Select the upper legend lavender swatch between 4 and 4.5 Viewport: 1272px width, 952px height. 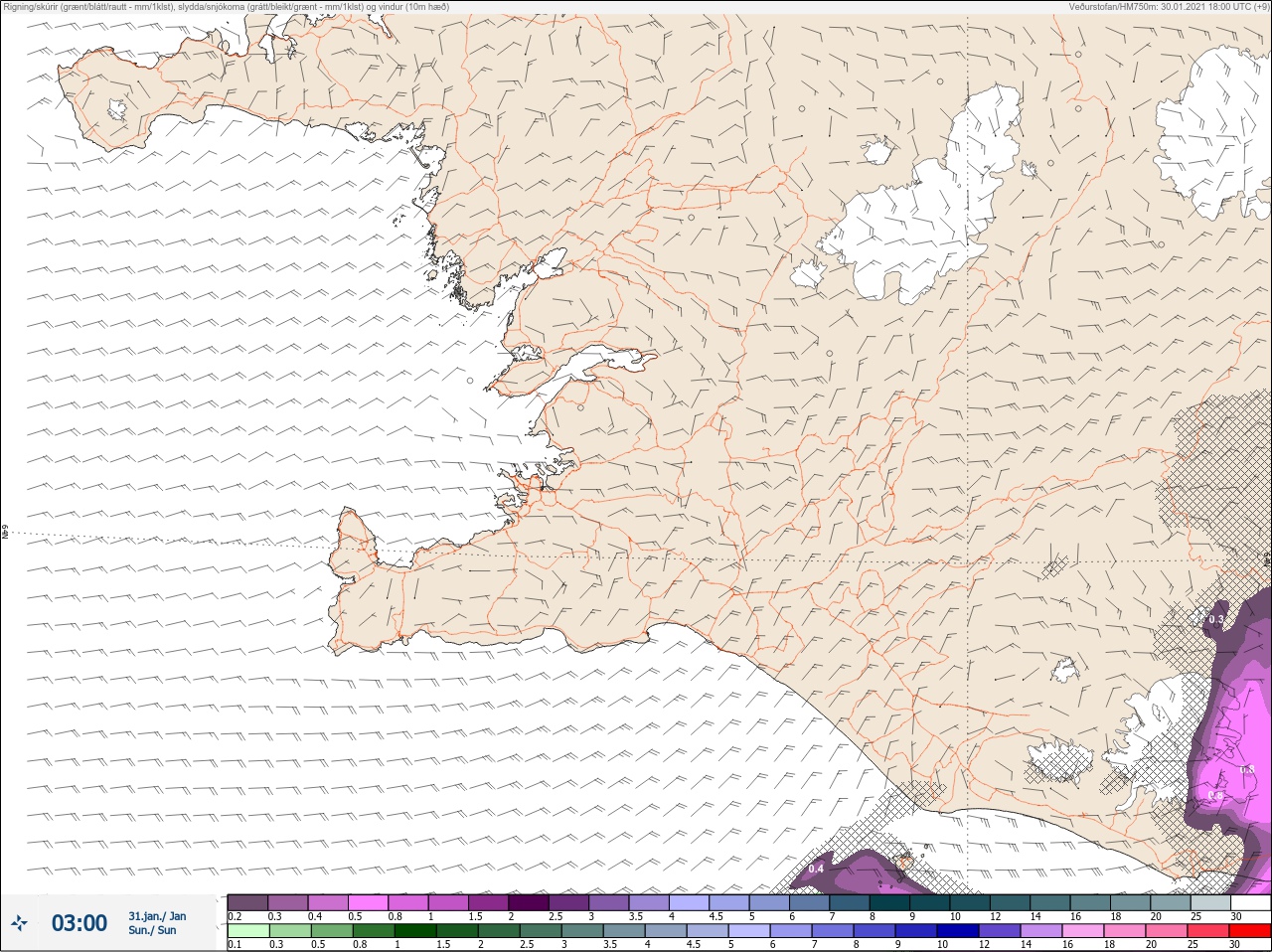(x=689, y=902)
